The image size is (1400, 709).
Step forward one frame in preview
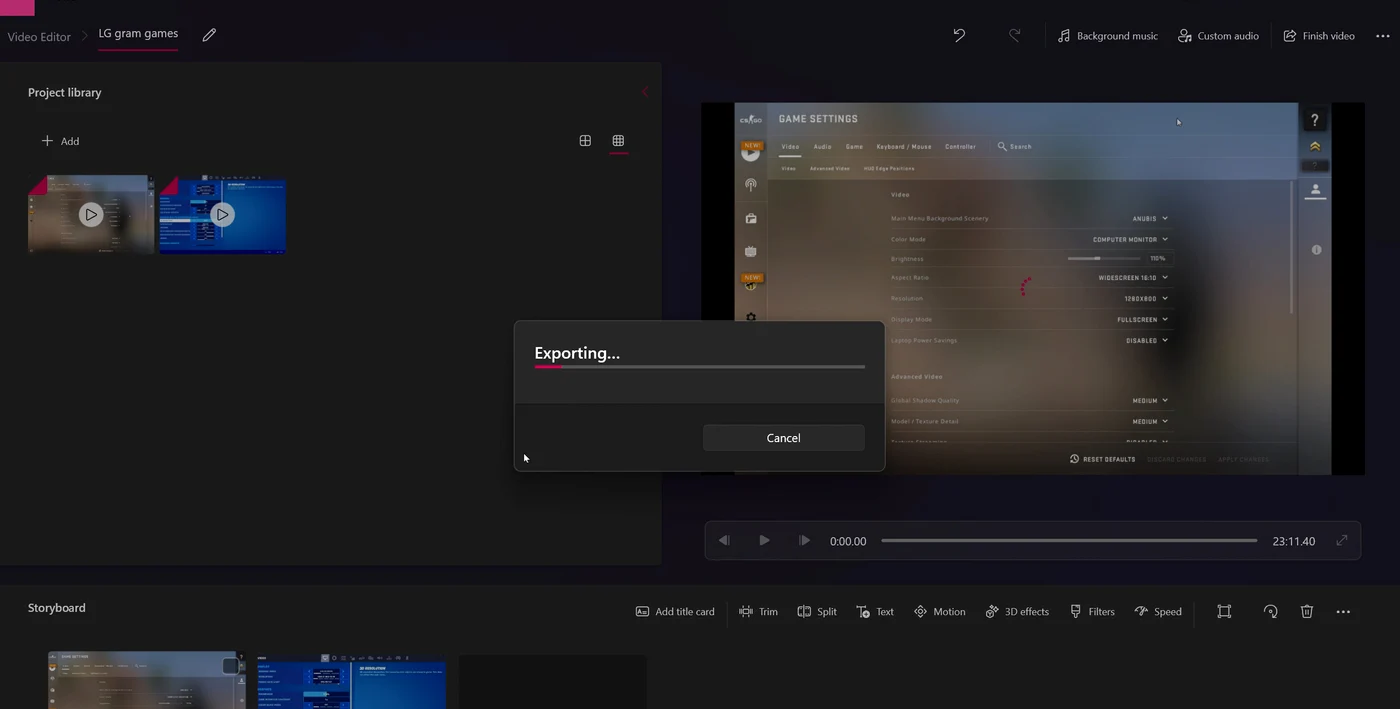point(804,541)
